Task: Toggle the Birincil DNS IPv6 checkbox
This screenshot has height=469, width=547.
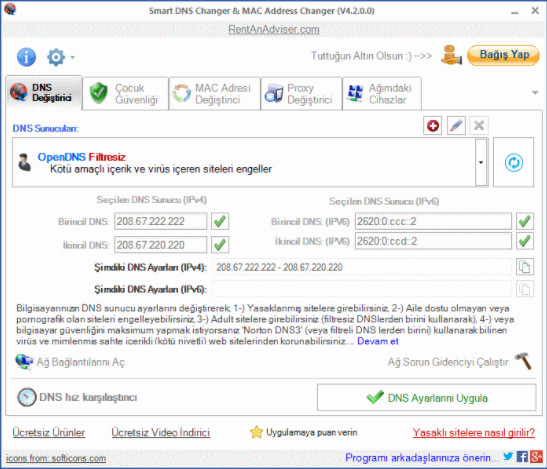Action: click(525, 221)
